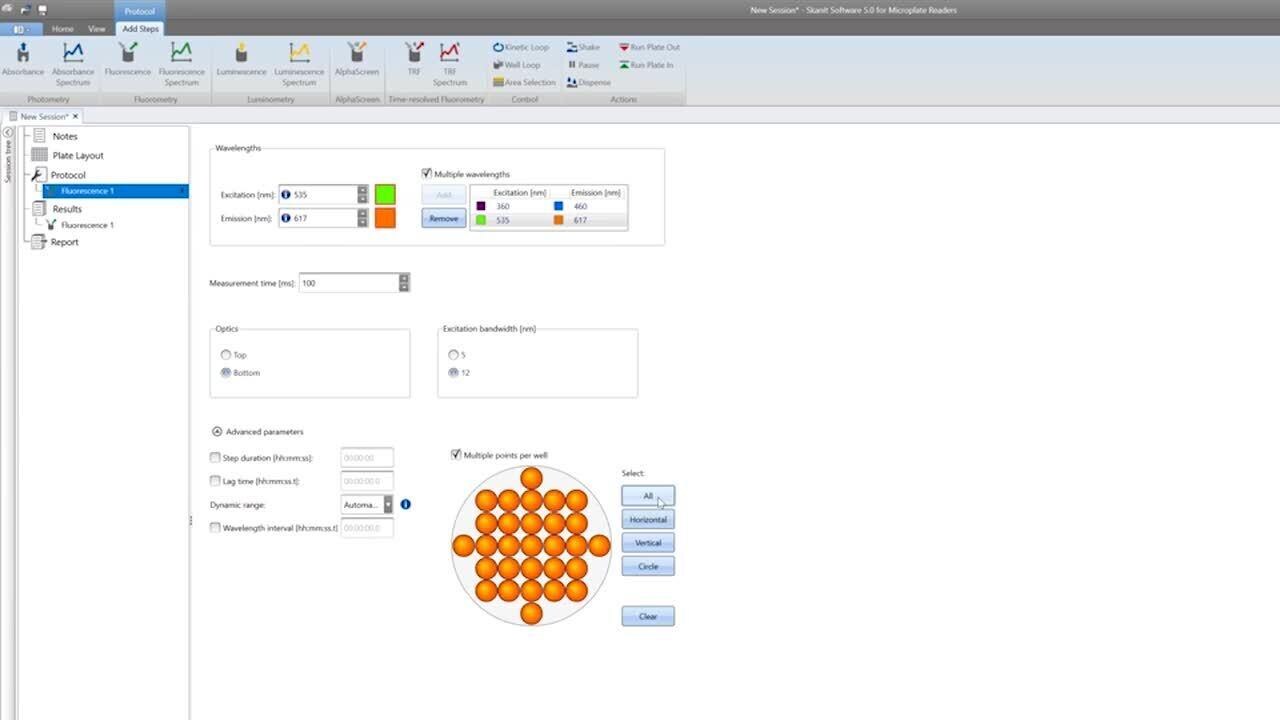The width and height of the screenshot is (1280, 720).
Task: Open the View ribbon tab
Action: pos(96,29)
